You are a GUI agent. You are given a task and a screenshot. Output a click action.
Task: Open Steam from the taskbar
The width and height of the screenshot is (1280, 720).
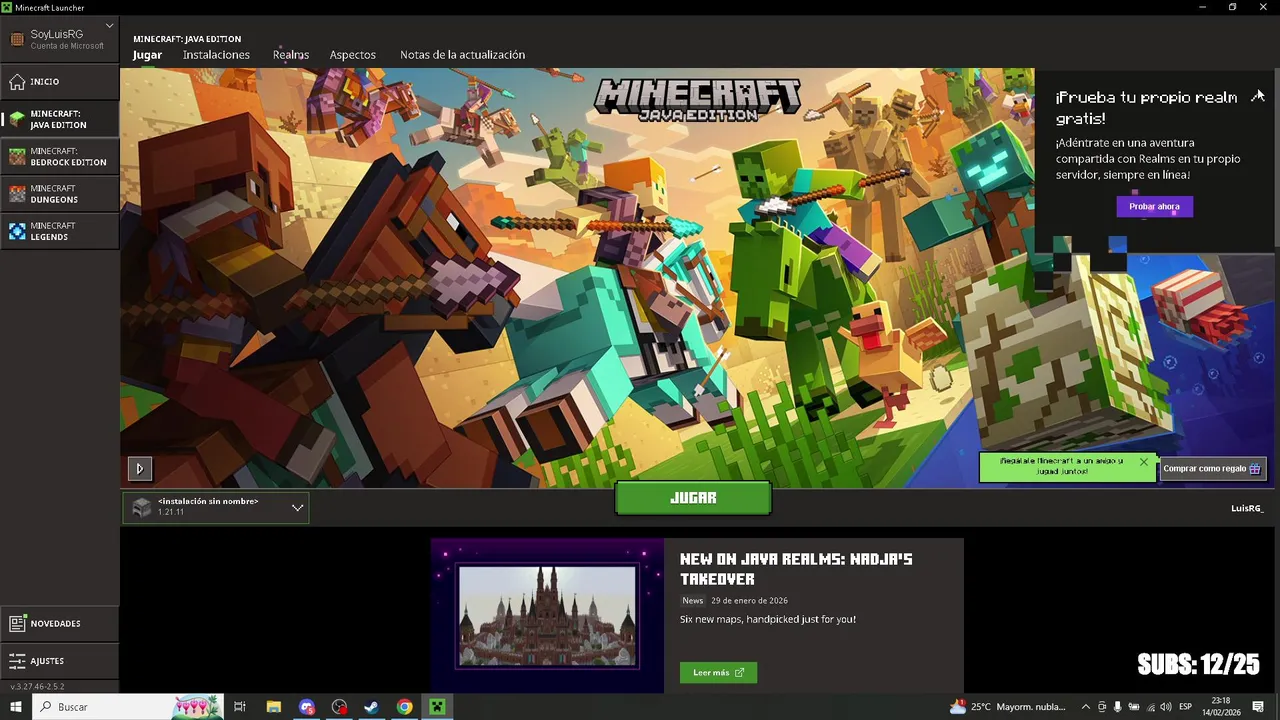pyautogui.click(x=371, y=707)
